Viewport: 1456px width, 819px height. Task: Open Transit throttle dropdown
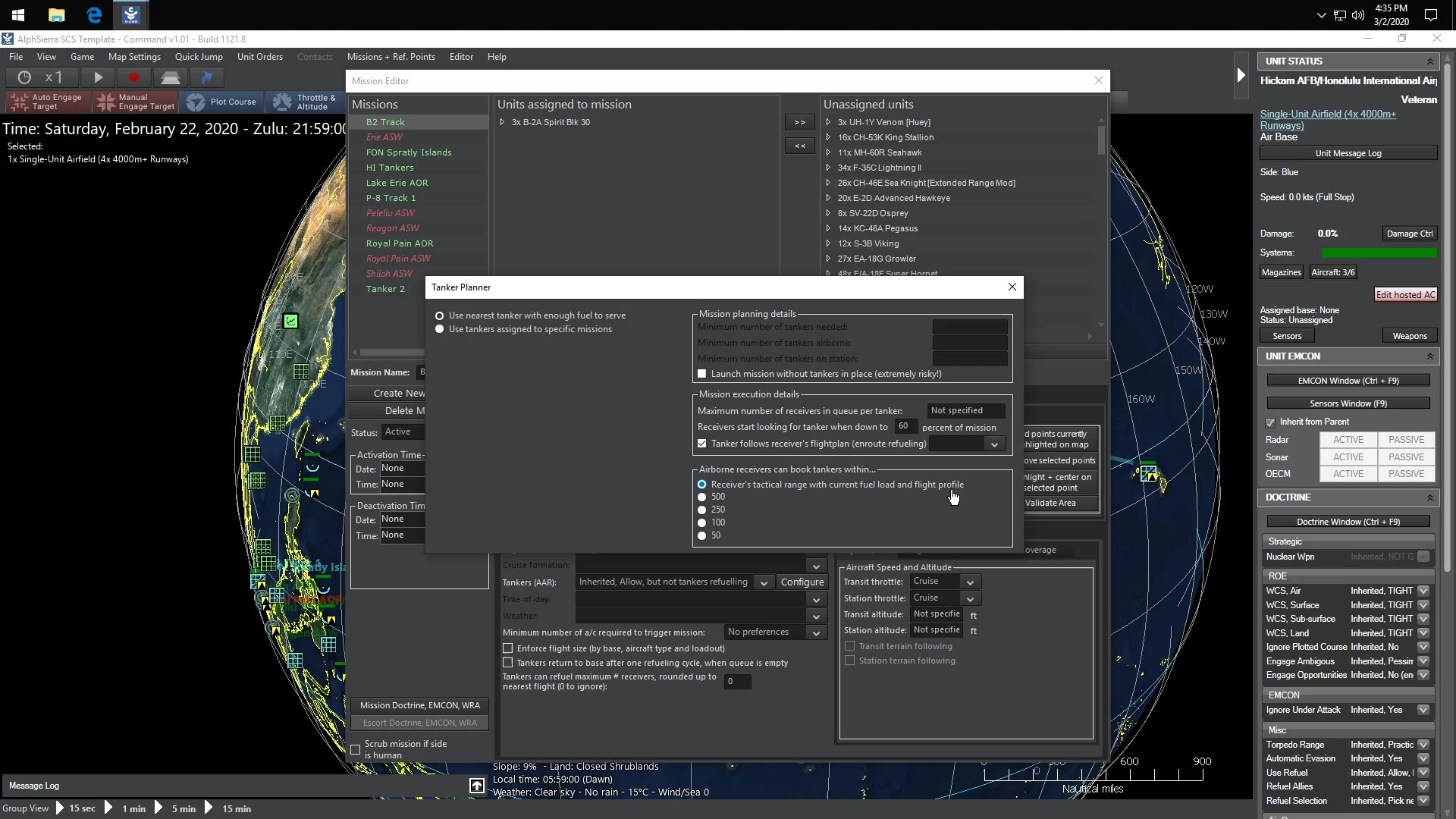coord(970,582)
